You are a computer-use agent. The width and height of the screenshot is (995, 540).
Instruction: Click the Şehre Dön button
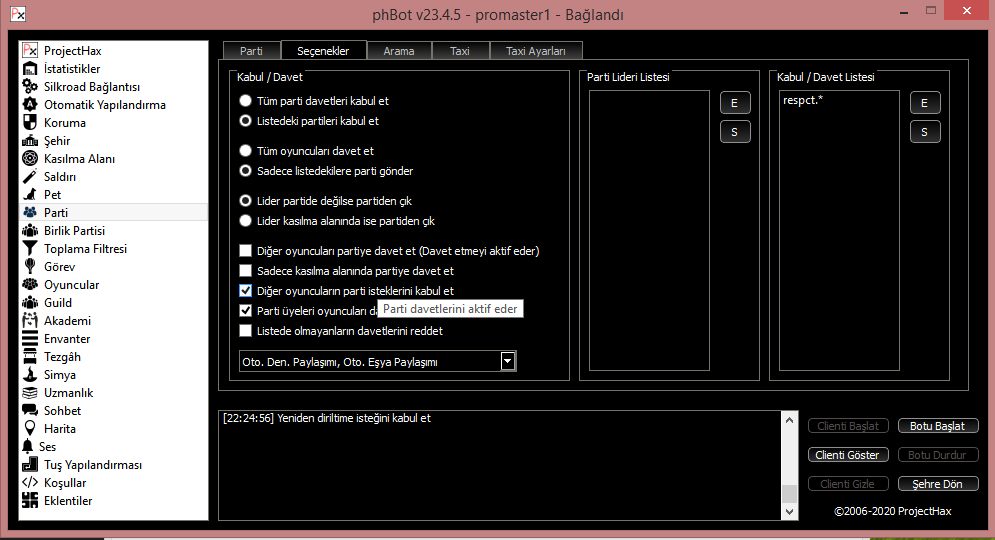point(937,484)
